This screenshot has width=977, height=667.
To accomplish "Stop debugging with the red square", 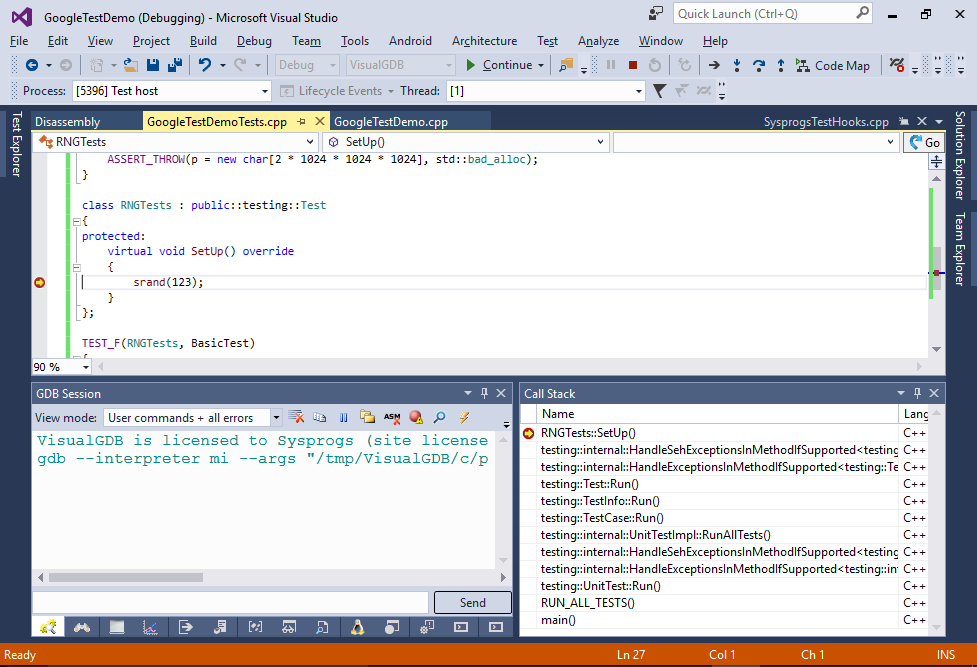I will coord(633,65).
